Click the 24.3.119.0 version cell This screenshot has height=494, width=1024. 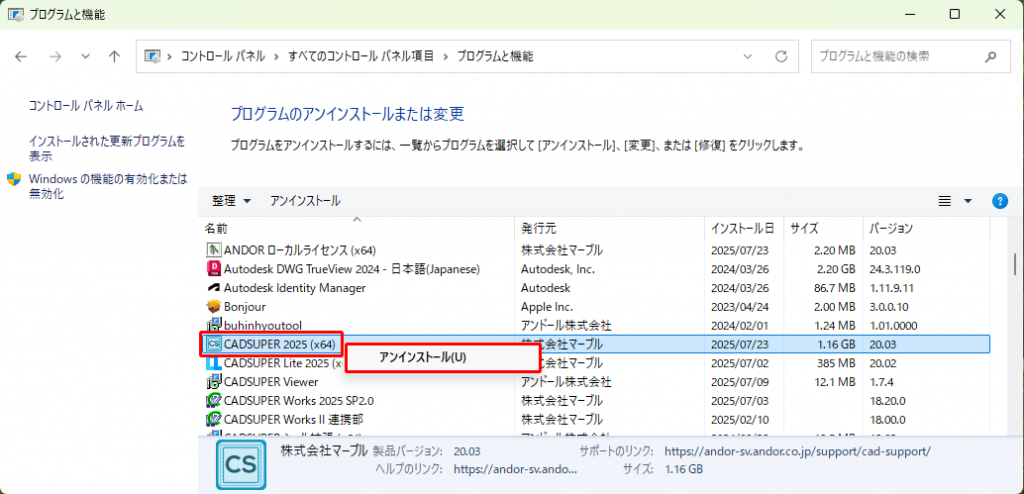click(x=895, y=269)
